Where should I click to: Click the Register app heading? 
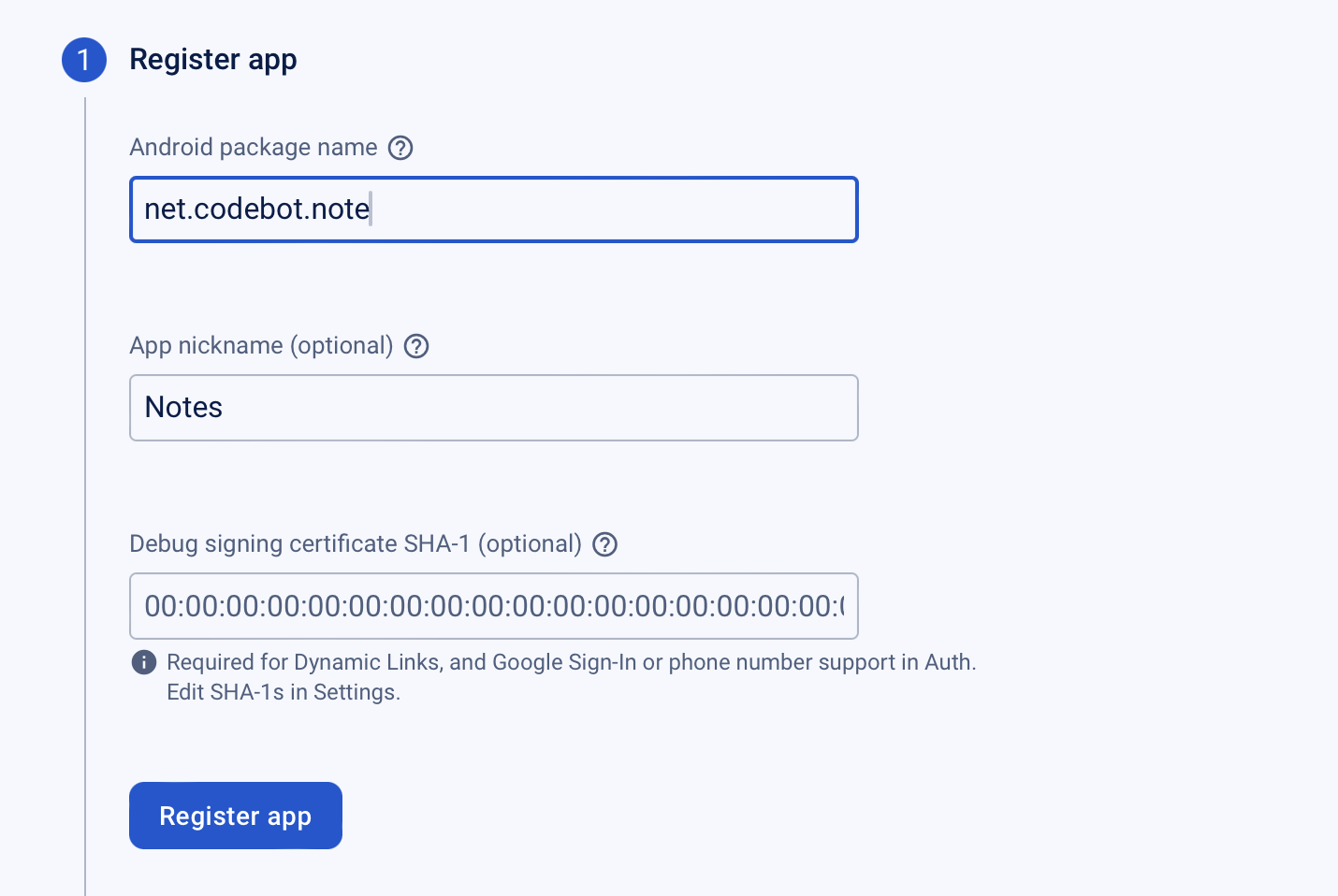213,59
